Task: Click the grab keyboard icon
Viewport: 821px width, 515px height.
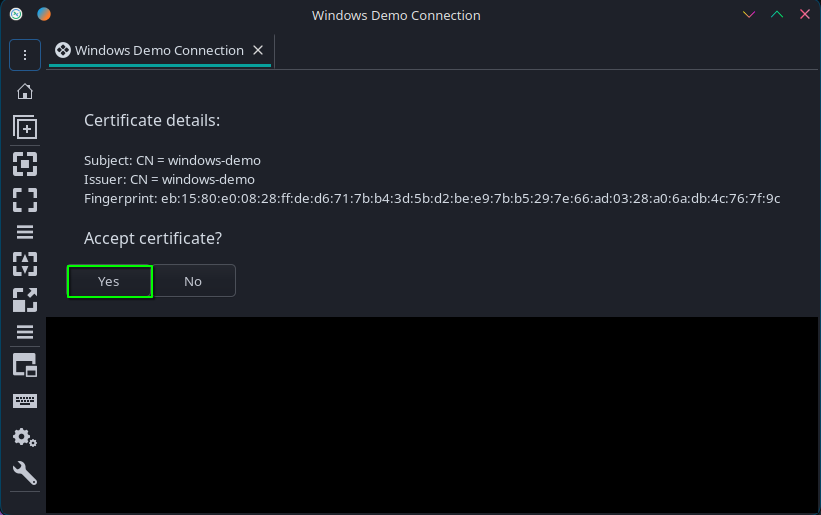Action: tap(25, 401)
